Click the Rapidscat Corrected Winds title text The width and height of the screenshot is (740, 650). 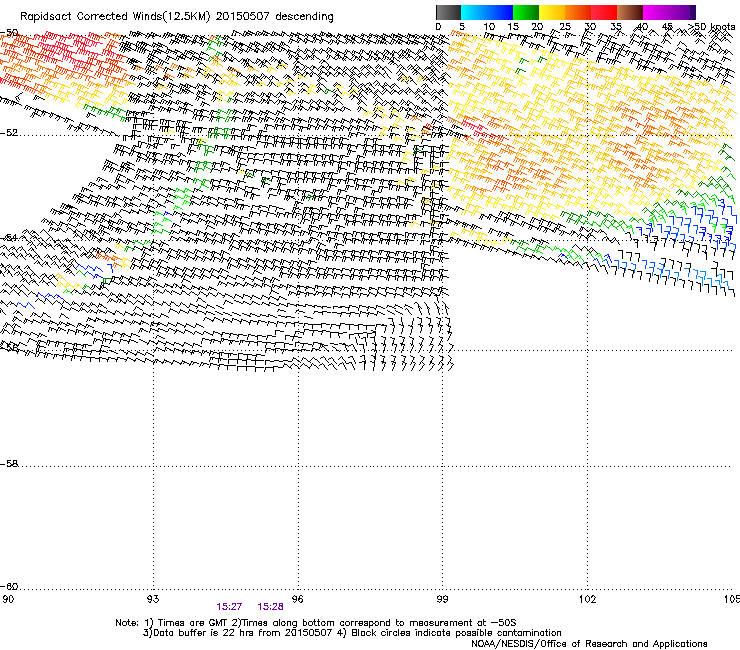(x=177, y=17)
